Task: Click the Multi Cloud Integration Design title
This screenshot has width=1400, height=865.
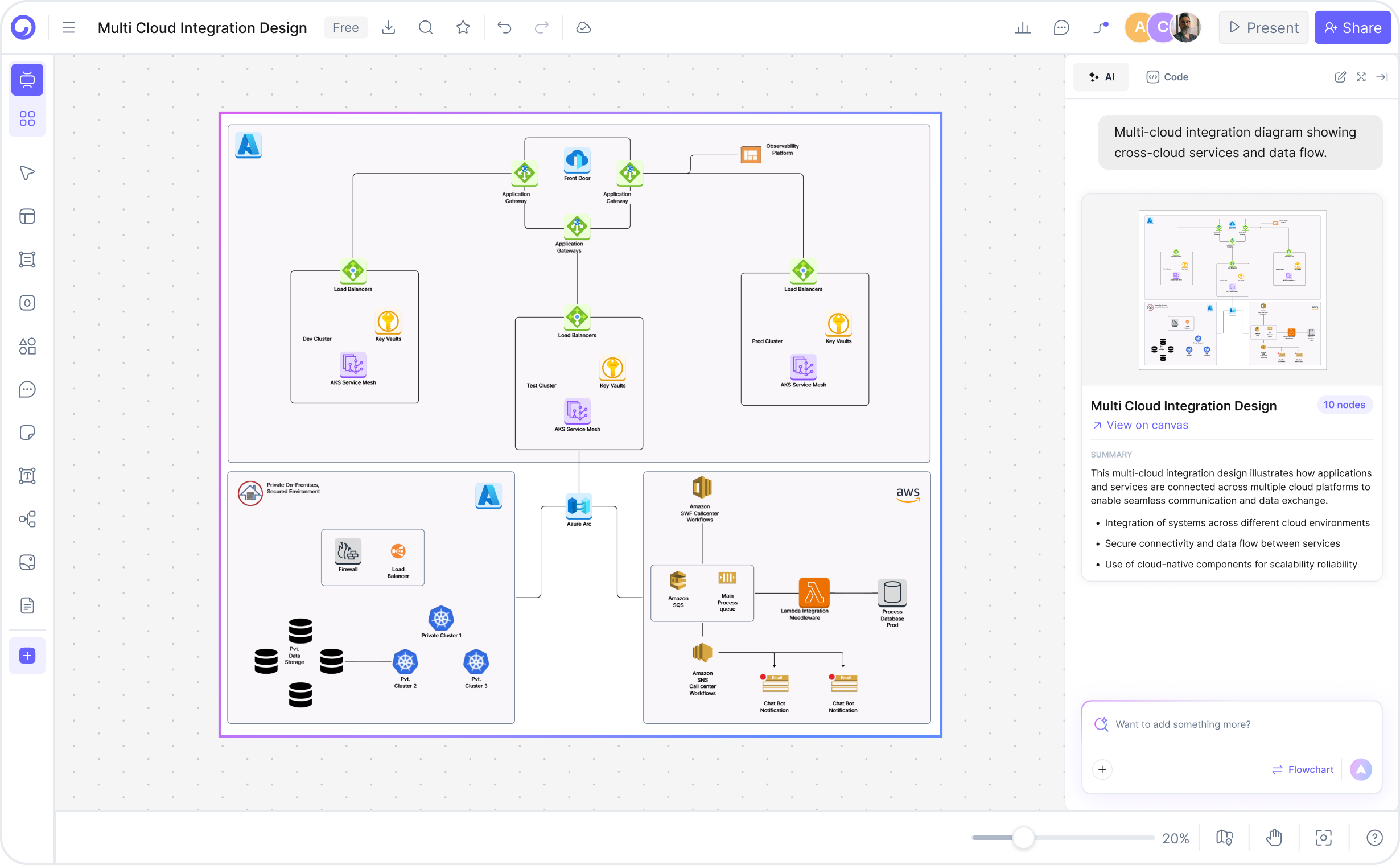Action: (x=202, y=27)
